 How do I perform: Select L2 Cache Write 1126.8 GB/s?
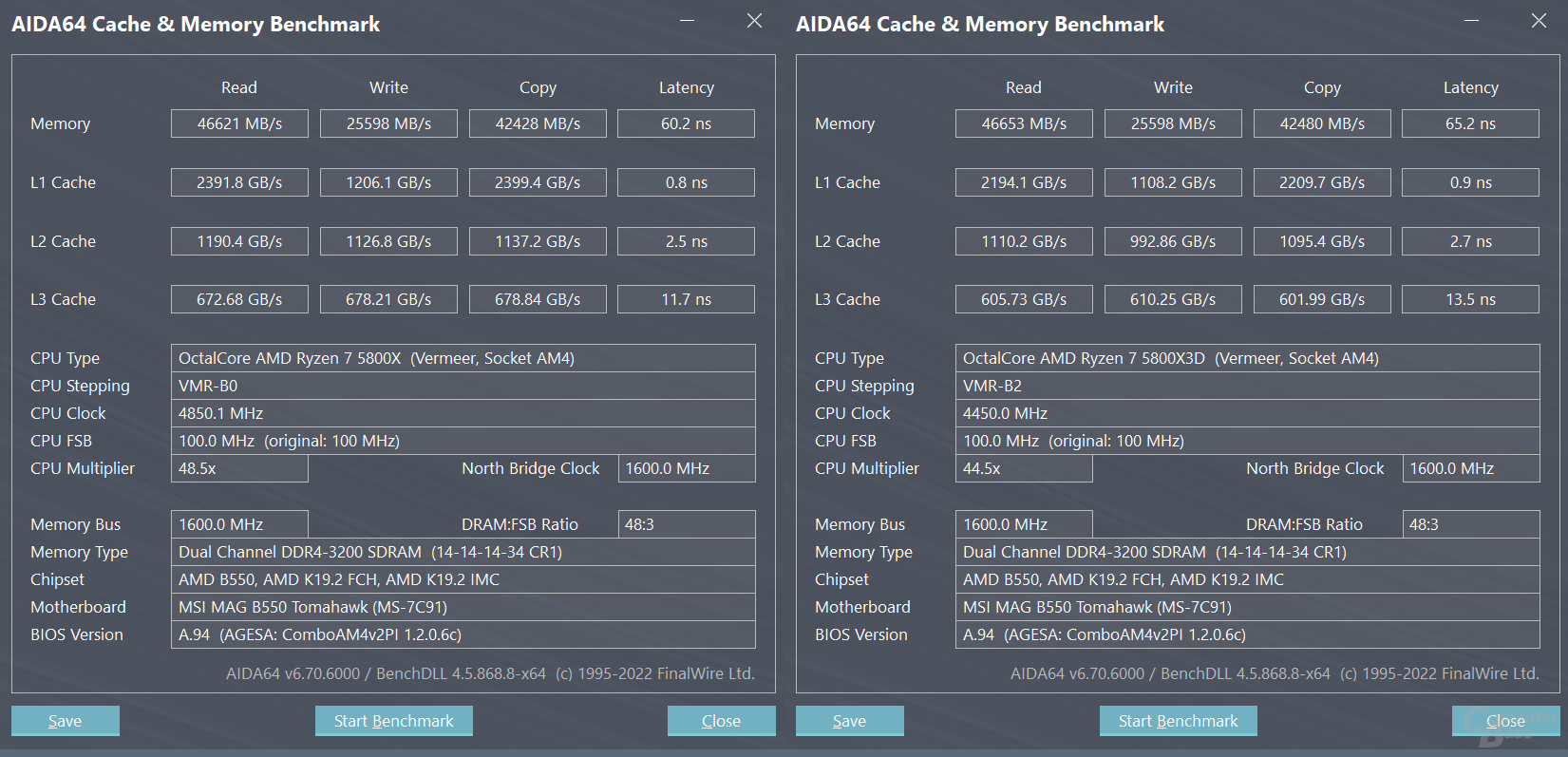click(388, 241)
